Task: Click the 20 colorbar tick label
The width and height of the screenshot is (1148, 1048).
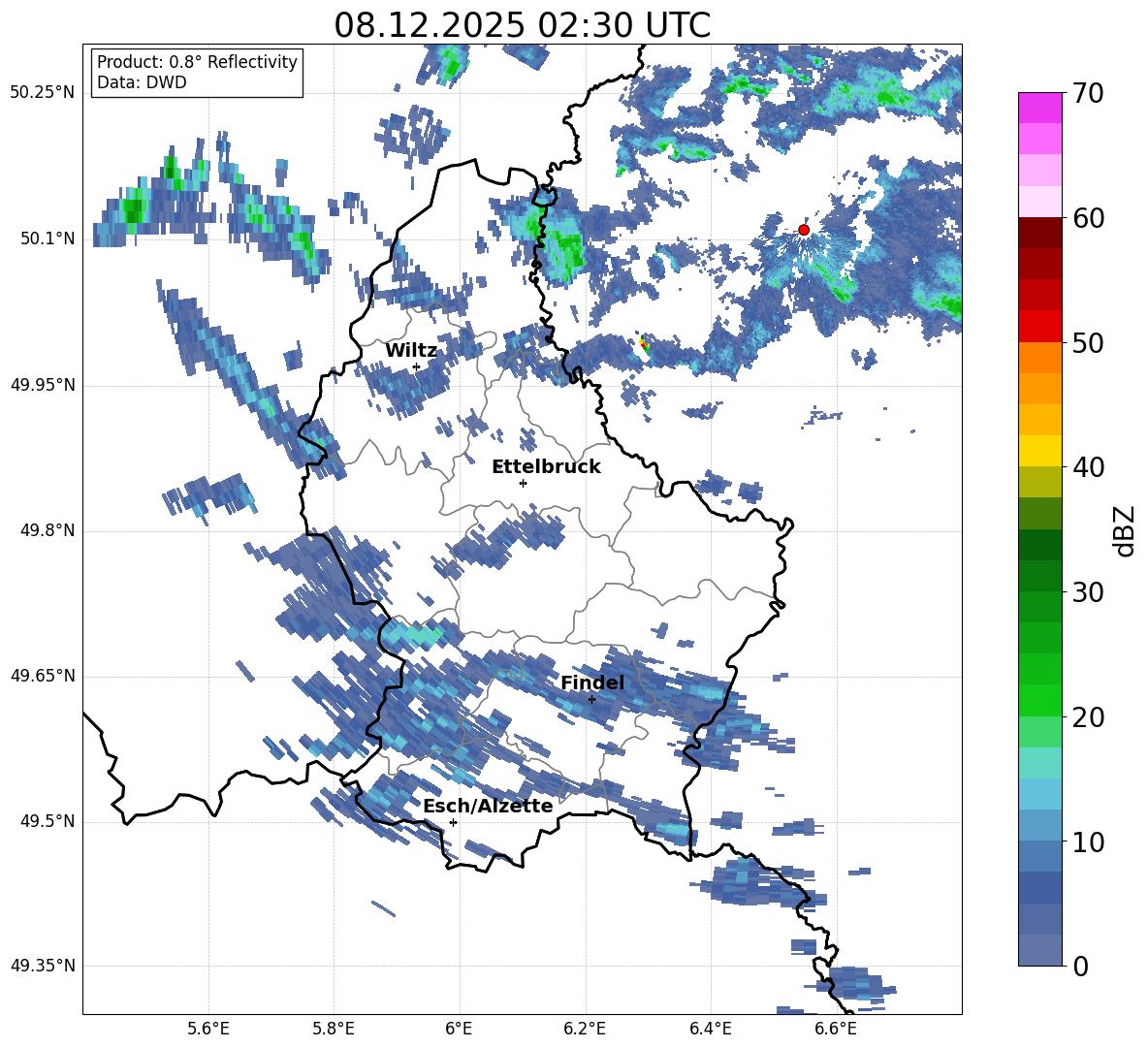Action: (1087, 716)
